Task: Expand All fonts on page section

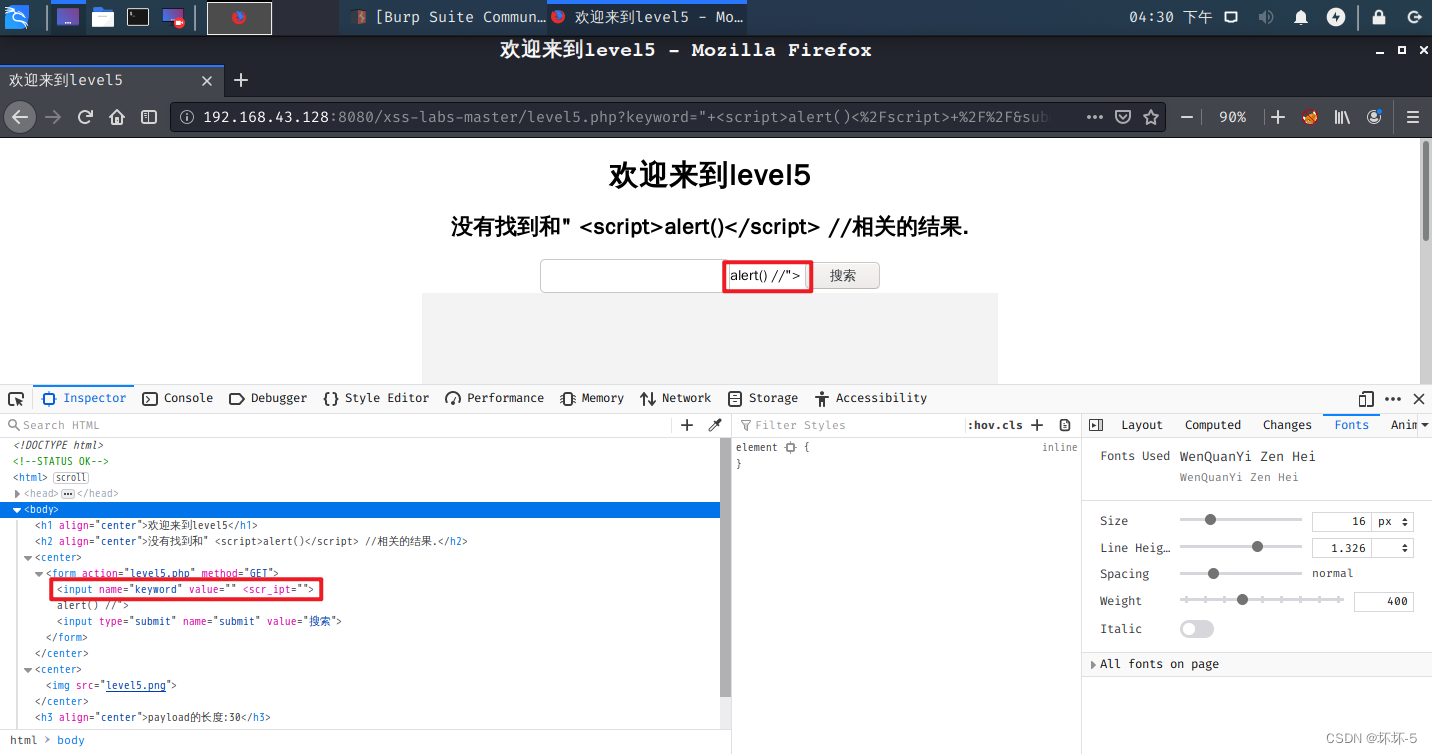Action: tap(1159, 664)
